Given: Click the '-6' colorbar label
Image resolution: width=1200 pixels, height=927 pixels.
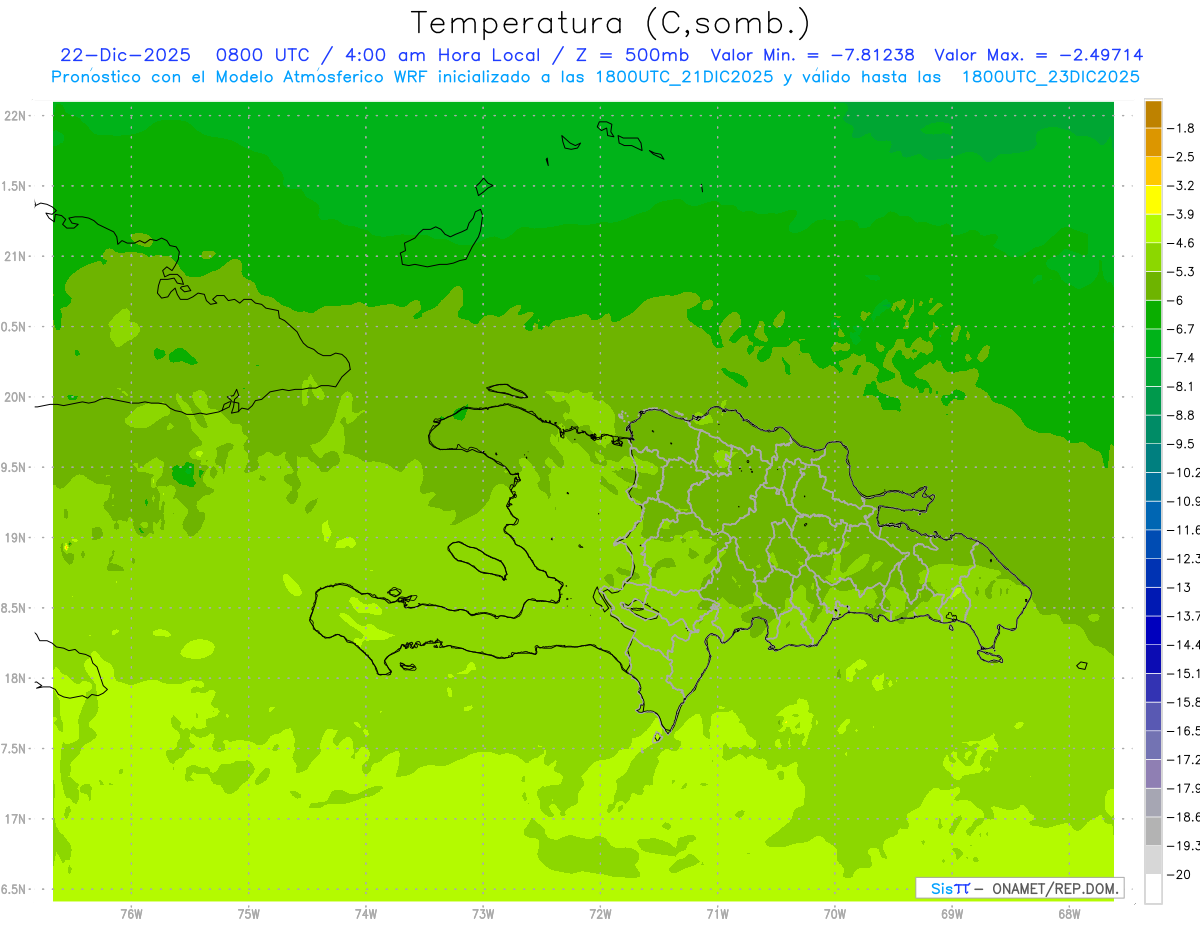Looking at the screenshot, I should (1176, 300).
